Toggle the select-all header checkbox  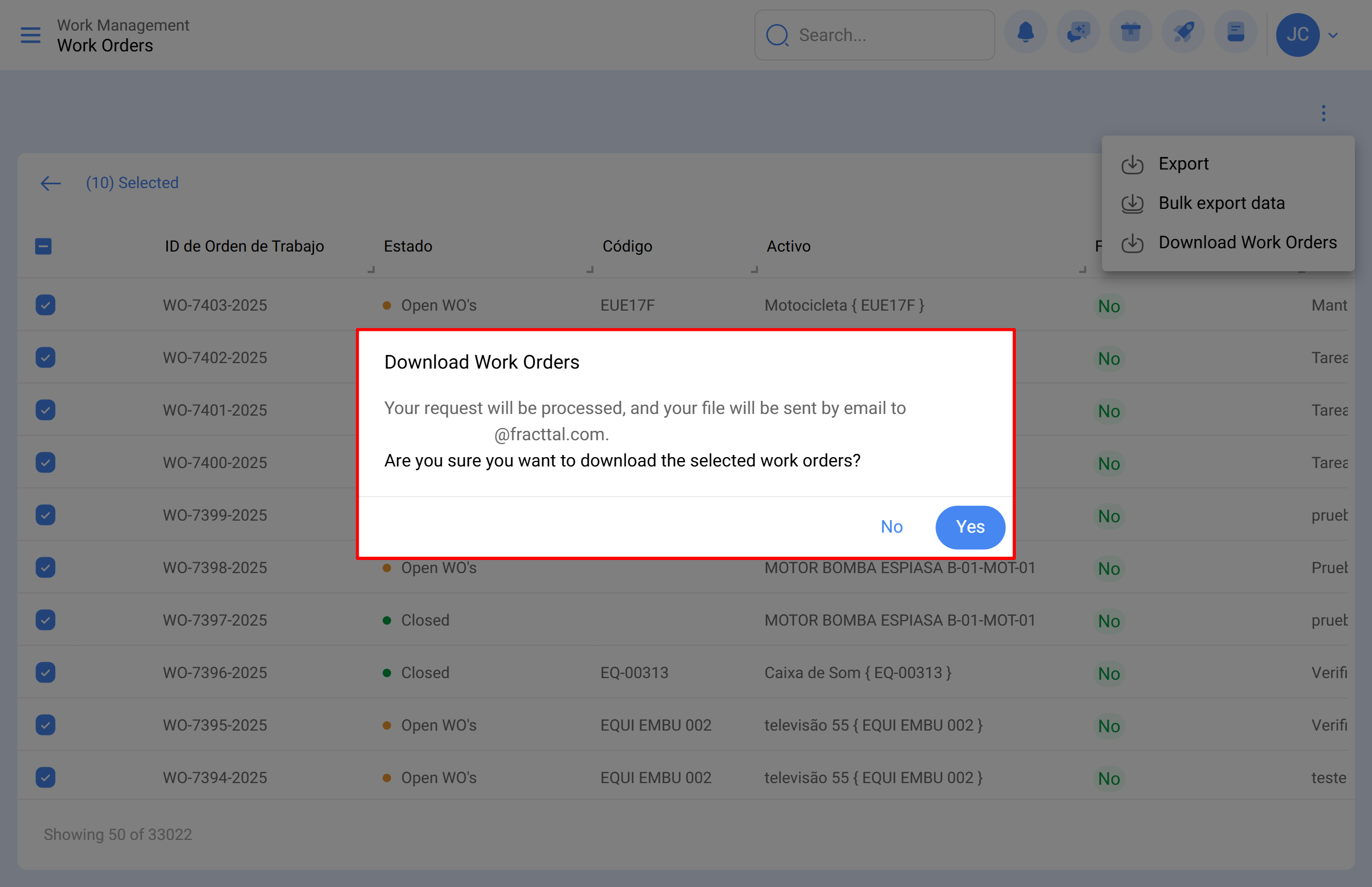[43, 247]
